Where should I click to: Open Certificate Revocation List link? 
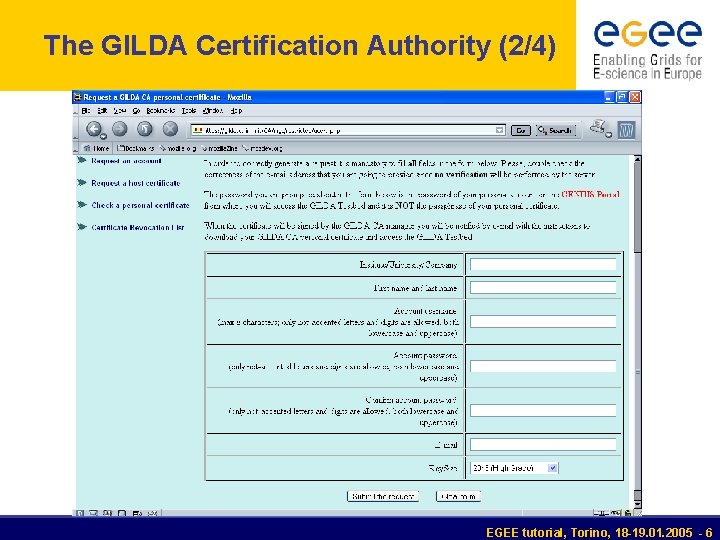coord(137,227)
